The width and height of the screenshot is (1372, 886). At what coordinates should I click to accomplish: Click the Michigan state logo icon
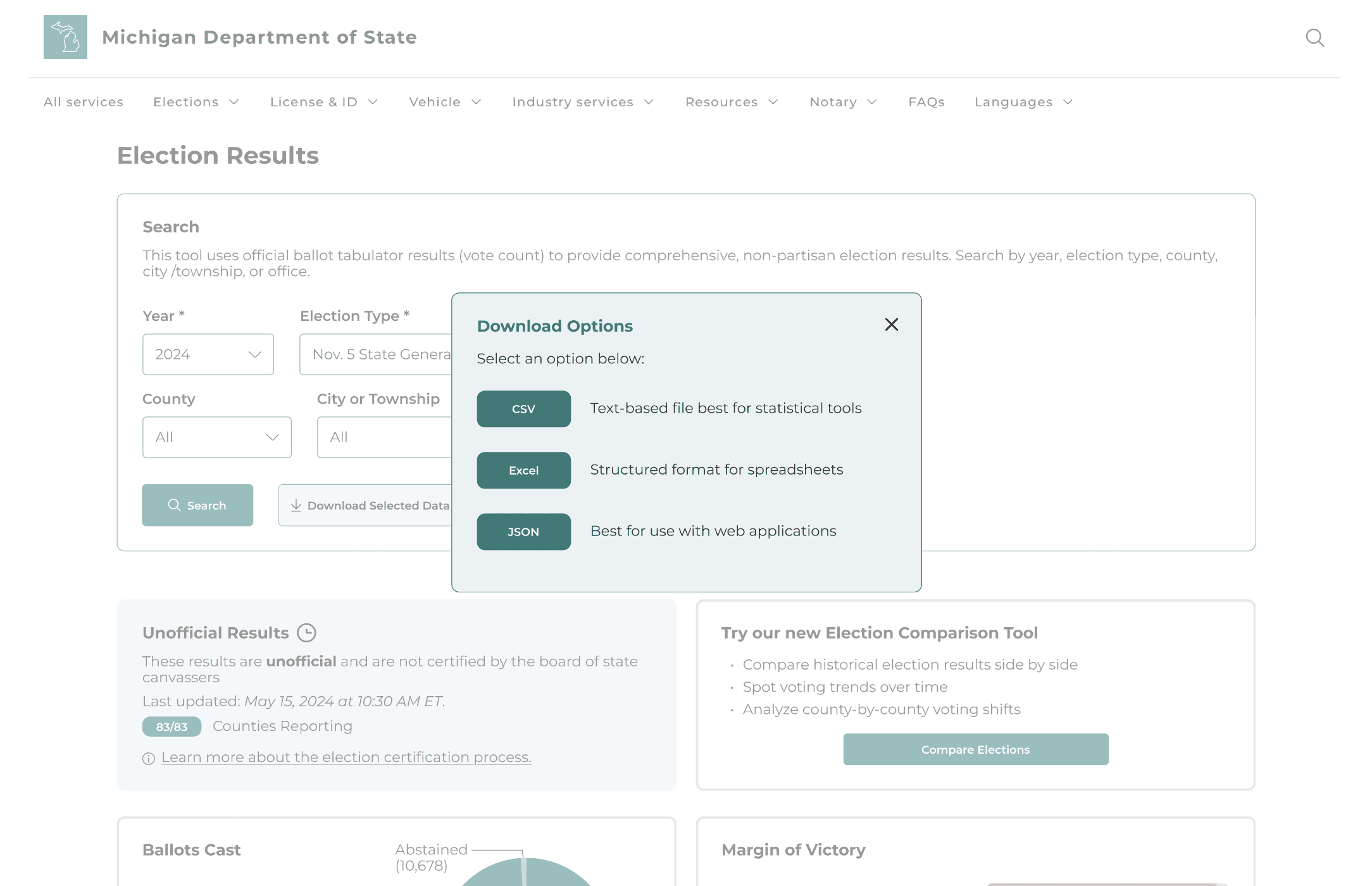[65, 37]
